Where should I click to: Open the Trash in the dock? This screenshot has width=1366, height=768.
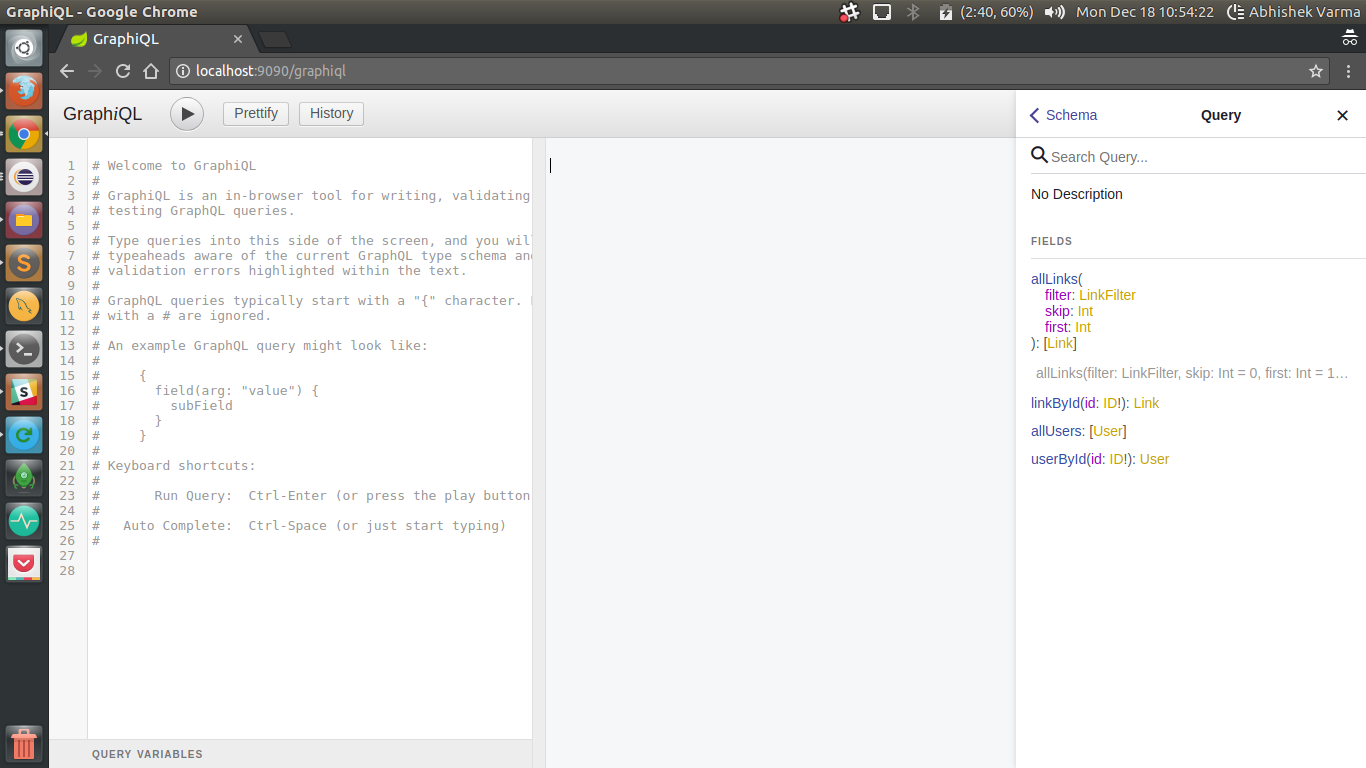(24, 744)
